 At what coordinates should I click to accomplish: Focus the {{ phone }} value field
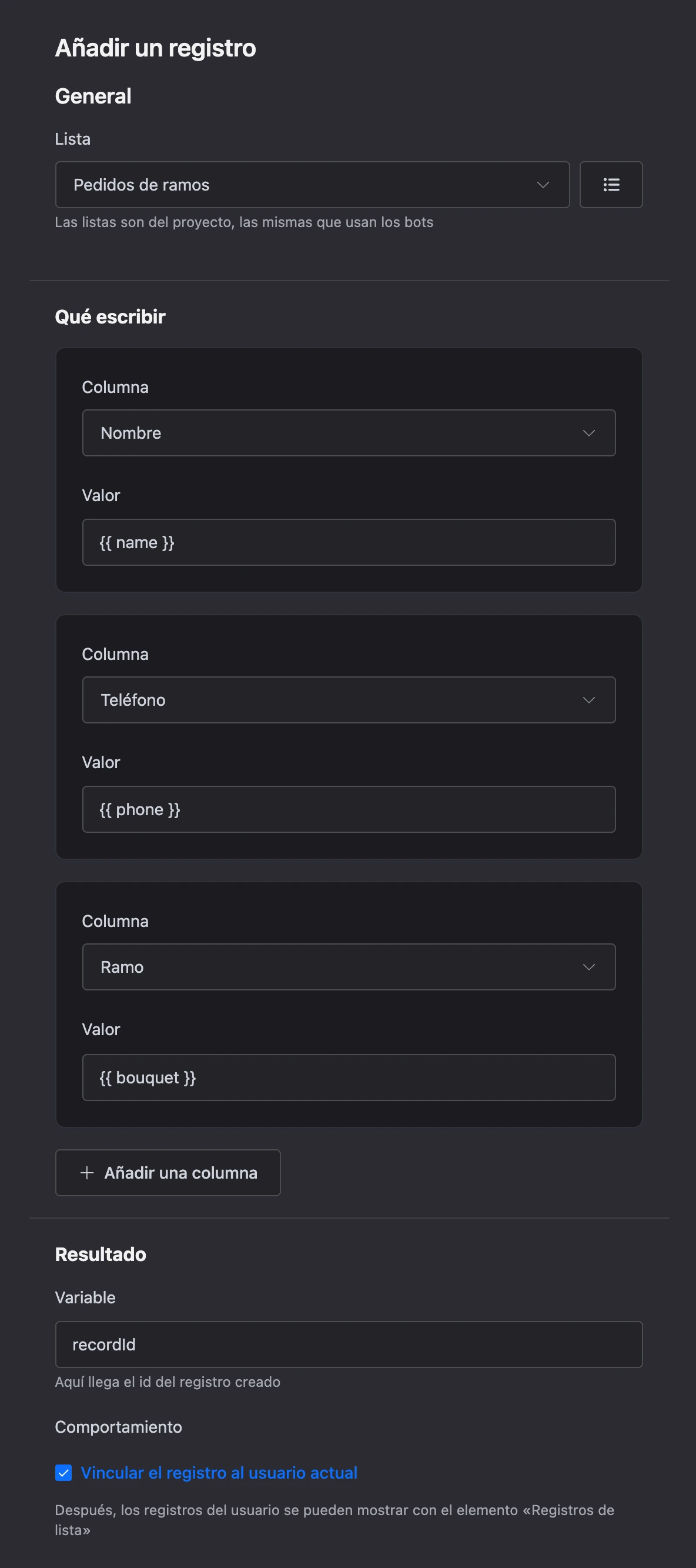[x=349, y=809]
